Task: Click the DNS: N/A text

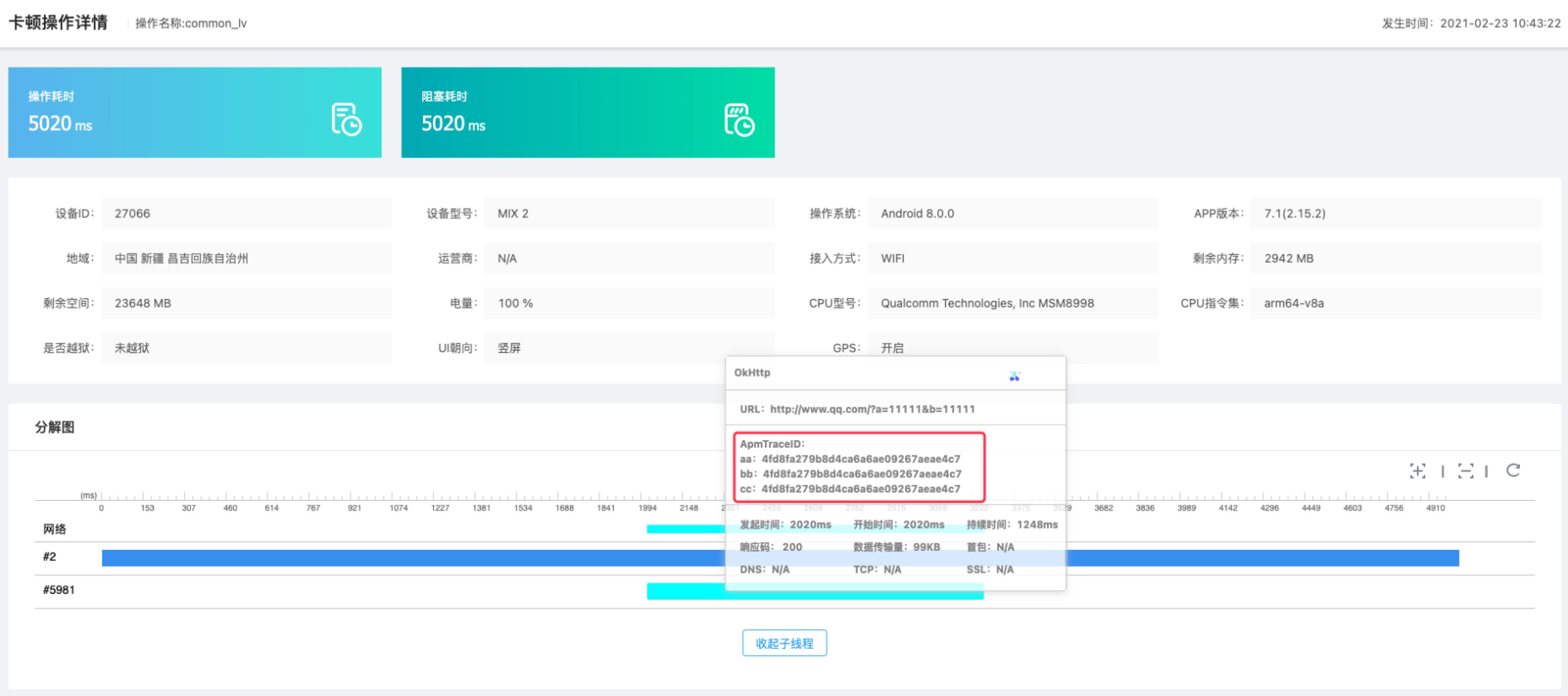Action: point(765,570)
